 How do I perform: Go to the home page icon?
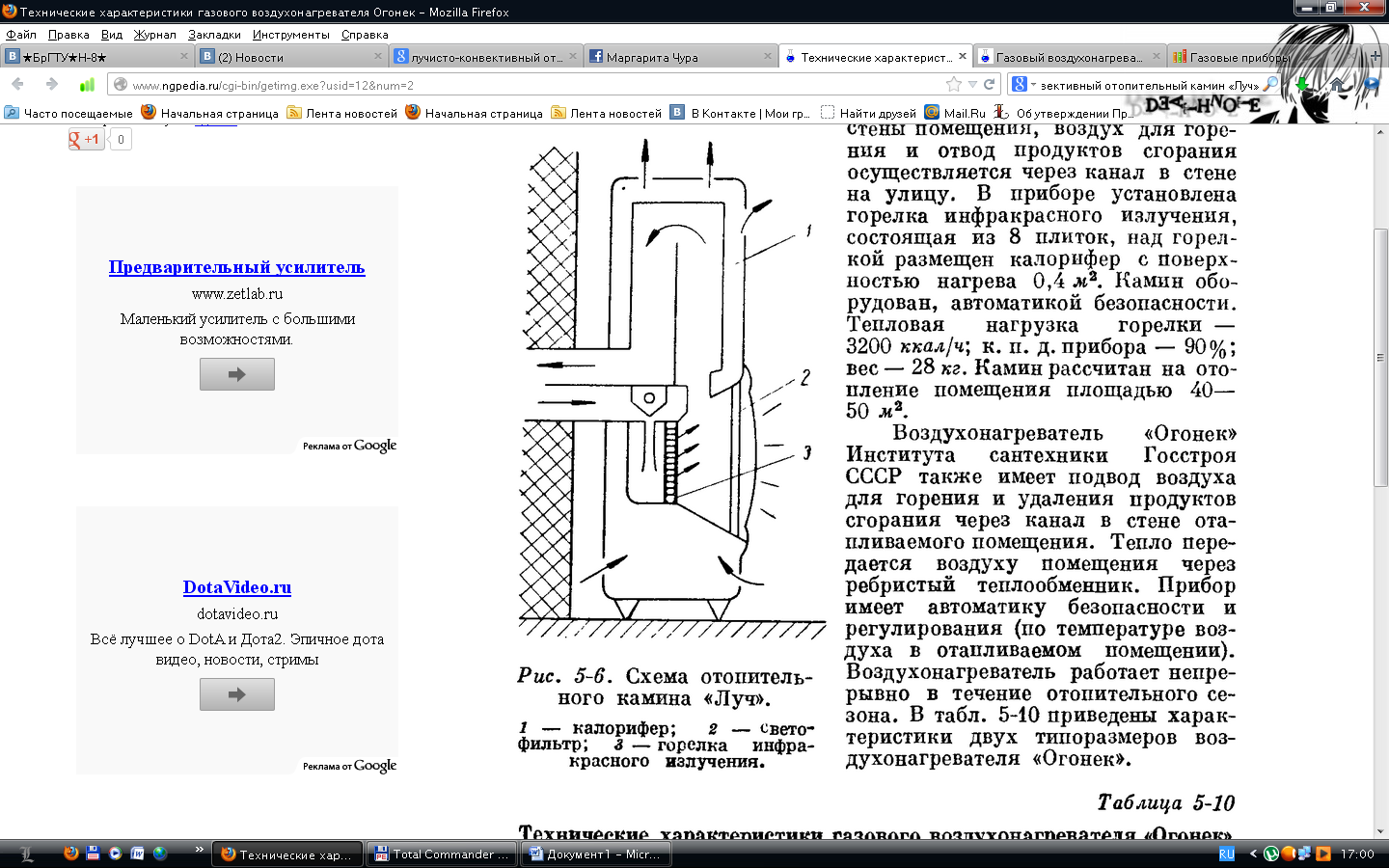(1337, 85)
